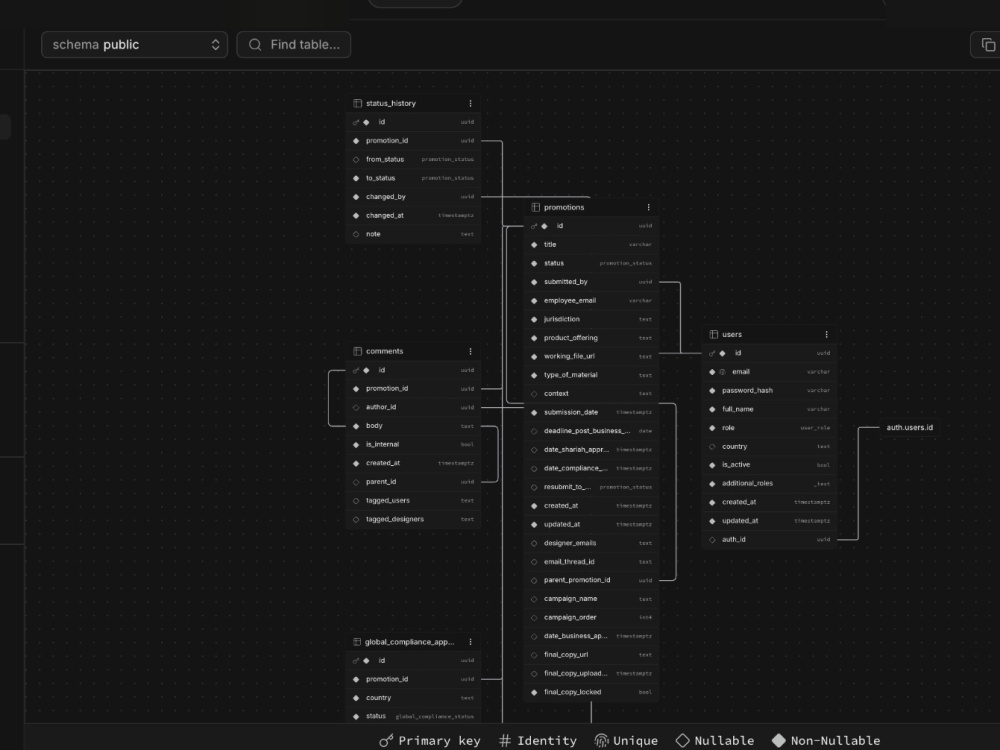Screen dimensions: 1000x750
Task: Click additional_roles column in users
Action: click(x=769, y=483)
